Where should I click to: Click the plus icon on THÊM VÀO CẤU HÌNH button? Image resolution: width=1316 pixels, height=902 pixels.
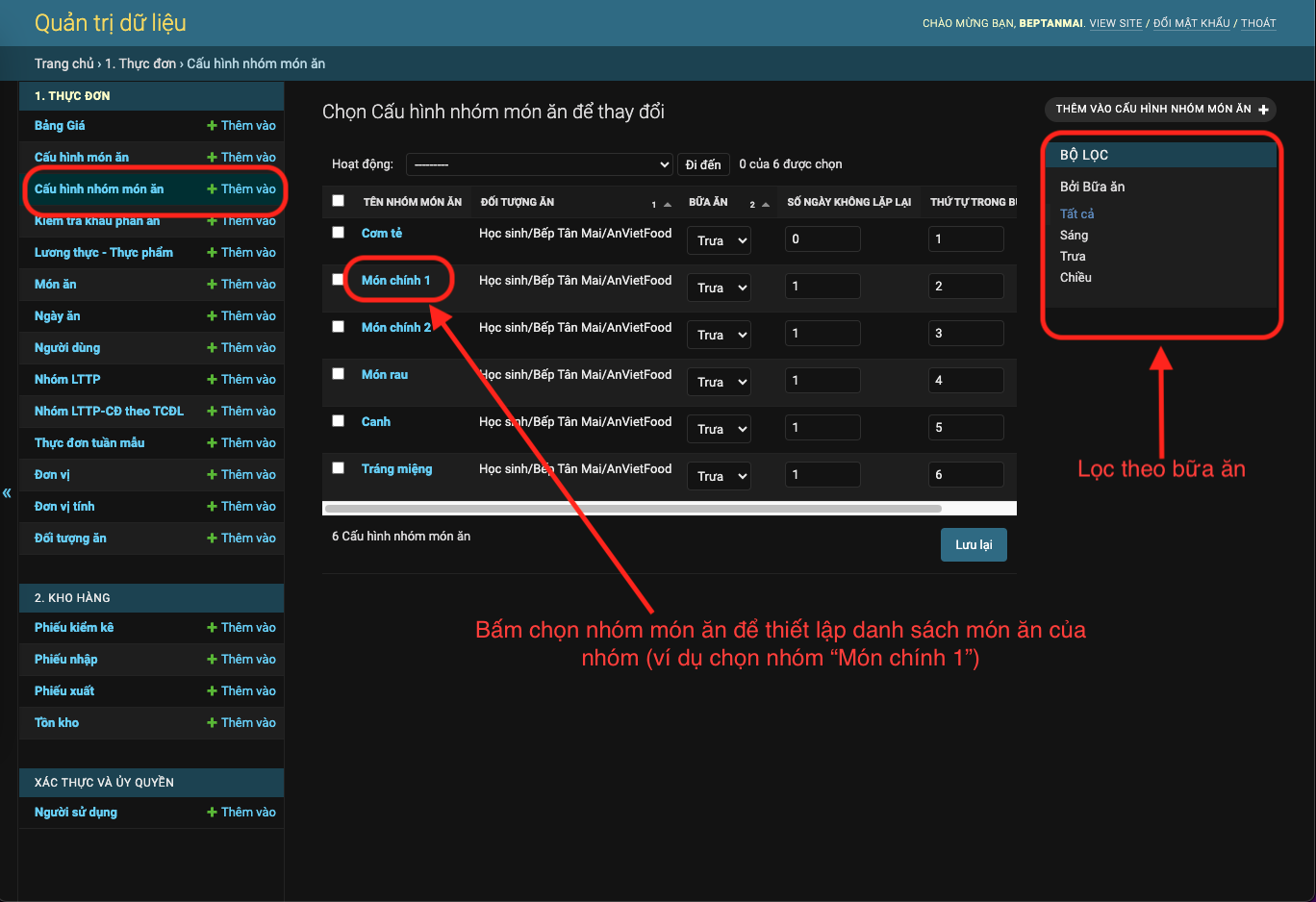coord(1265,109)
